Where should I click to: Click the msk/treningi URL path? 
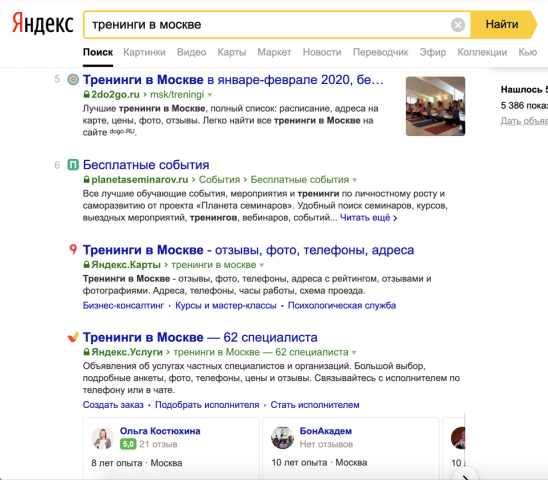click(x=177, y=94)
